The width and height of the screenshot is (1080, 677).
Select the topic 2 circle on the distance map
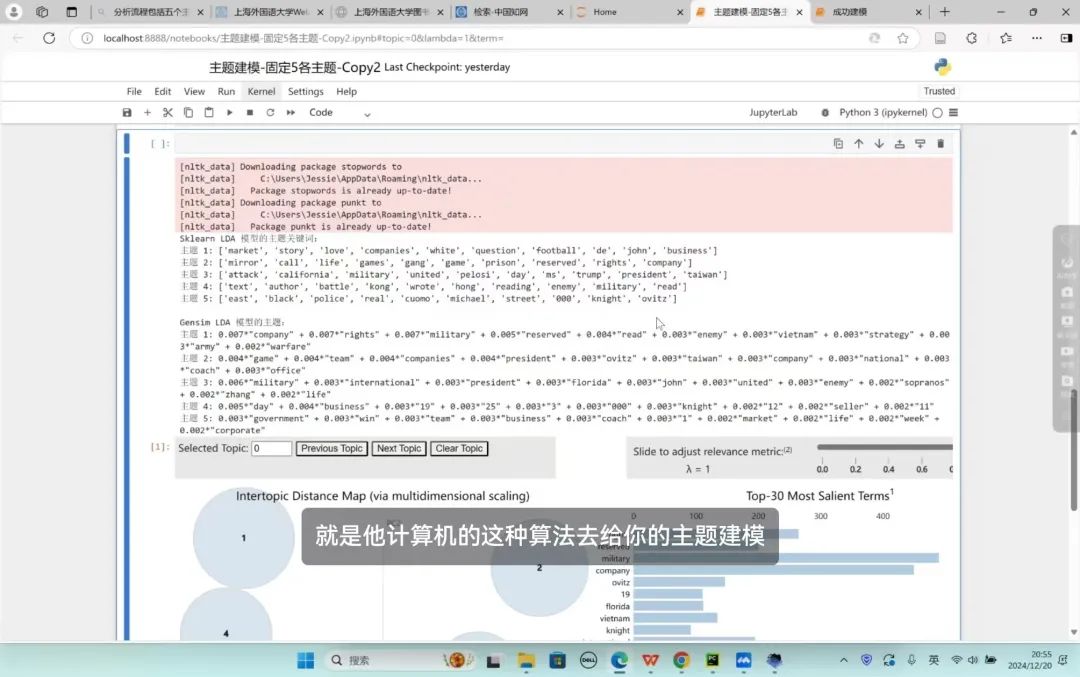click(x=539, y=568)
